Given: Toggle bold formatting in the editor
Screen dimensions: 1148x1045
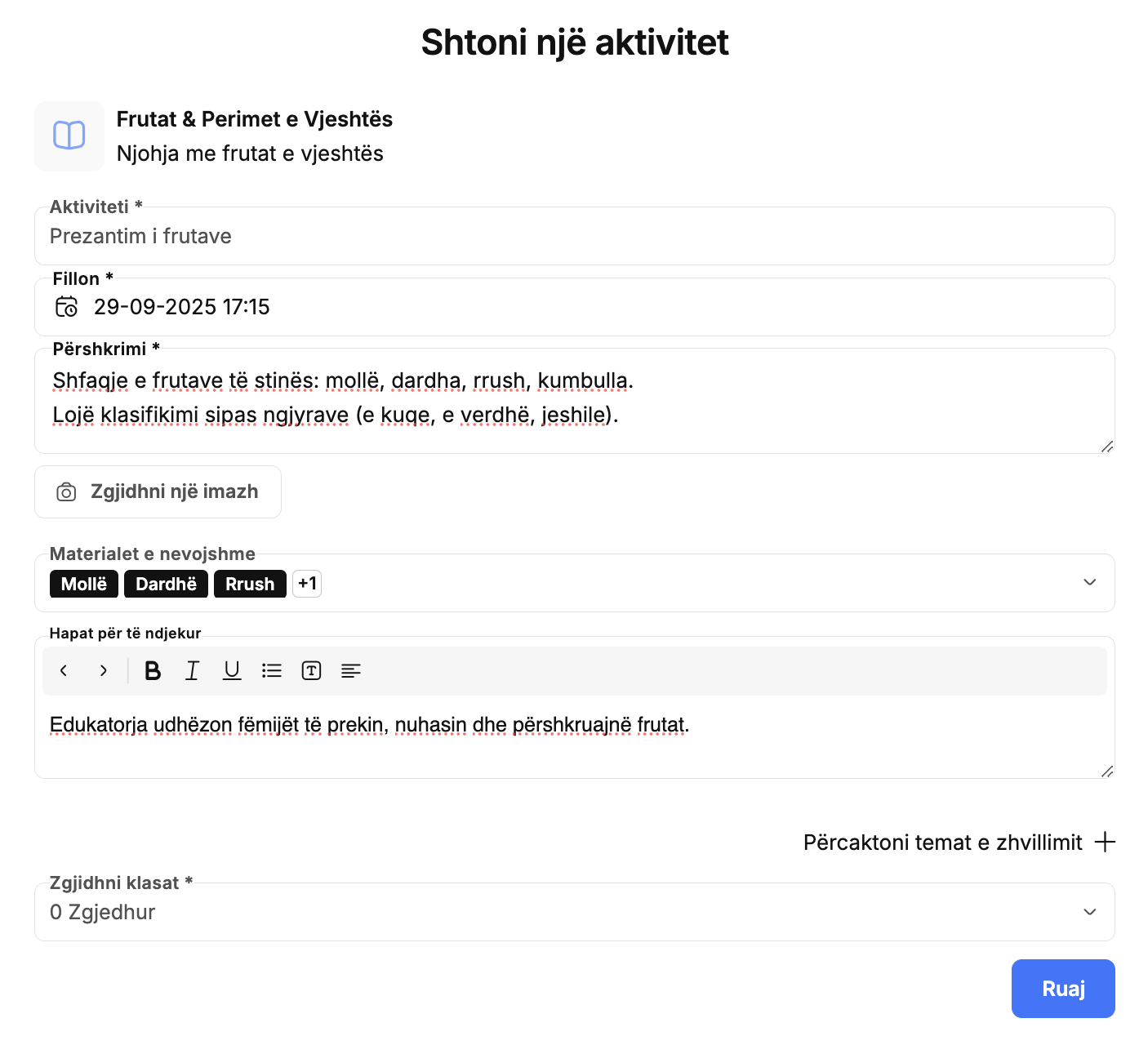Looking at the screenshot, I should [x=153, y=671].
